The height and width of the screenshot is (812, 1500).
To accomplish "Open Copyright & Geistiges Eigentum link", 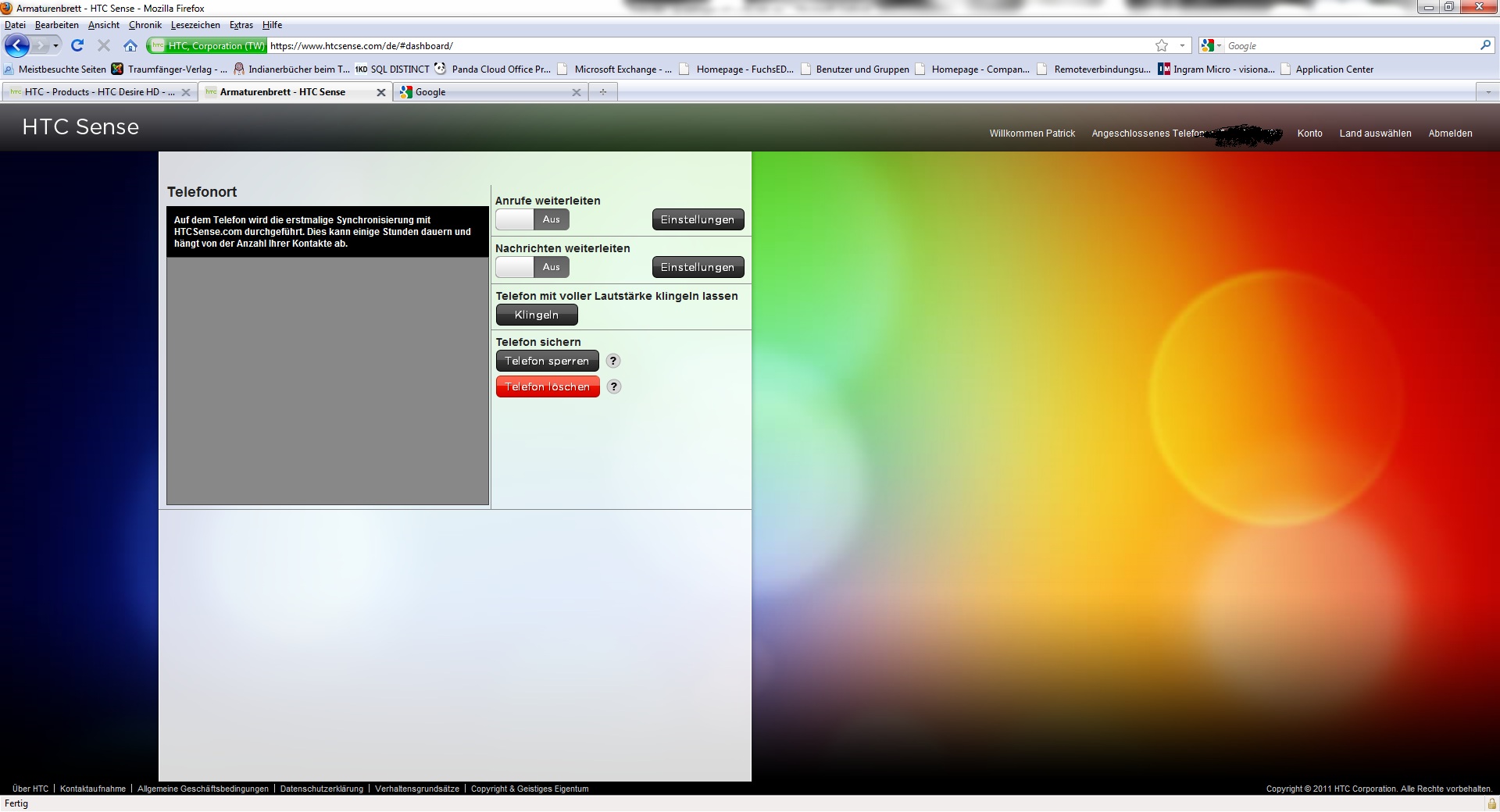I will click(x=530, y=789).
